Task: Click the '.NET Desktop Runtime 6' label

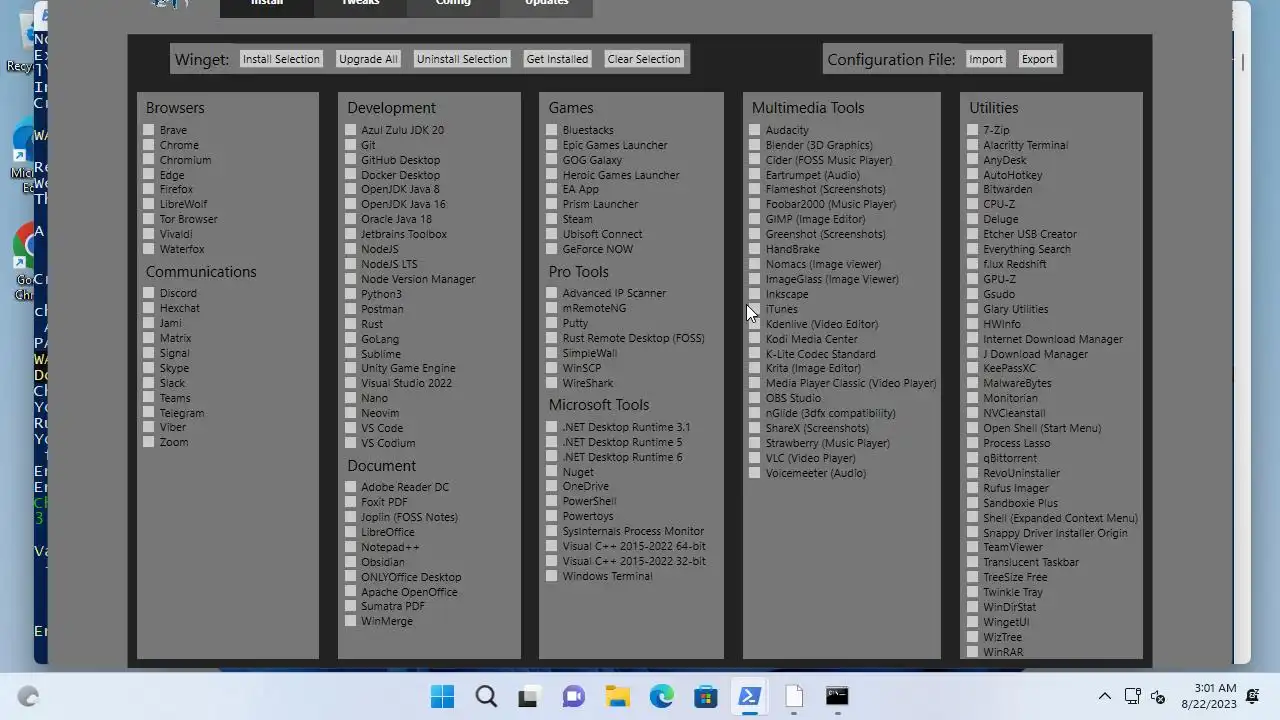Action: pos(622,457)
